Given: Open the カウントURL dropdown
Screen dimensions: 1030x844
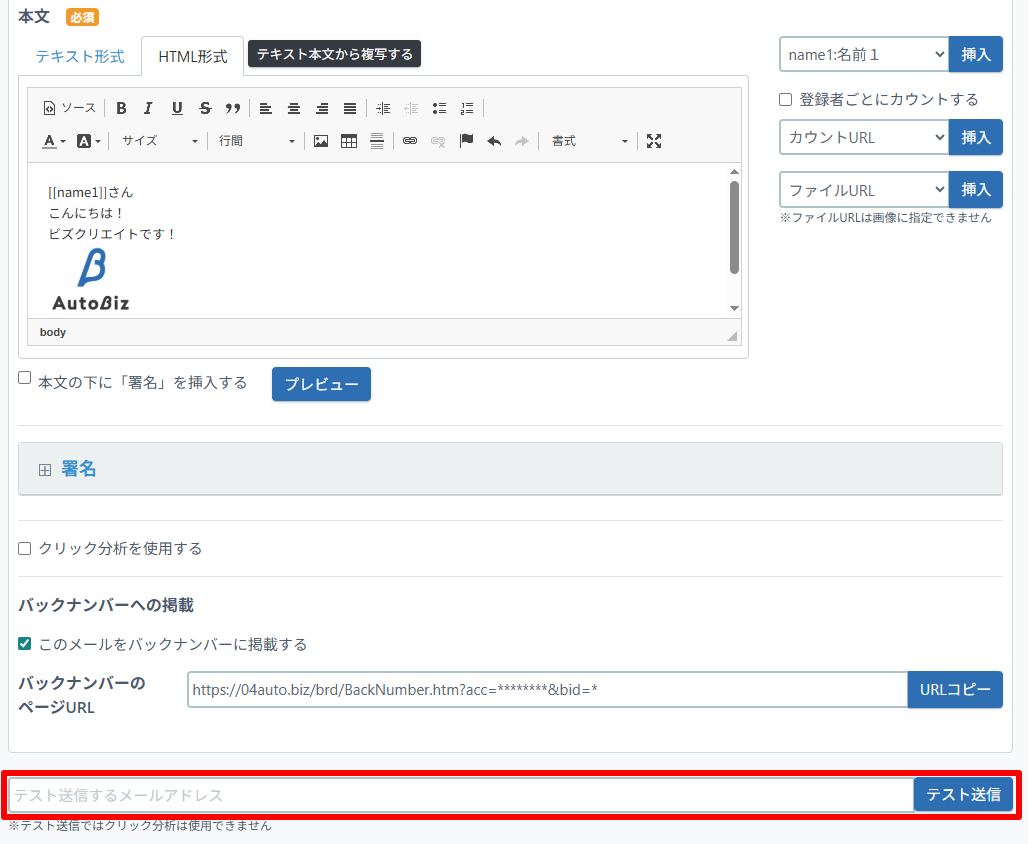Looking at the screenshot, I should tap(863, 137).
